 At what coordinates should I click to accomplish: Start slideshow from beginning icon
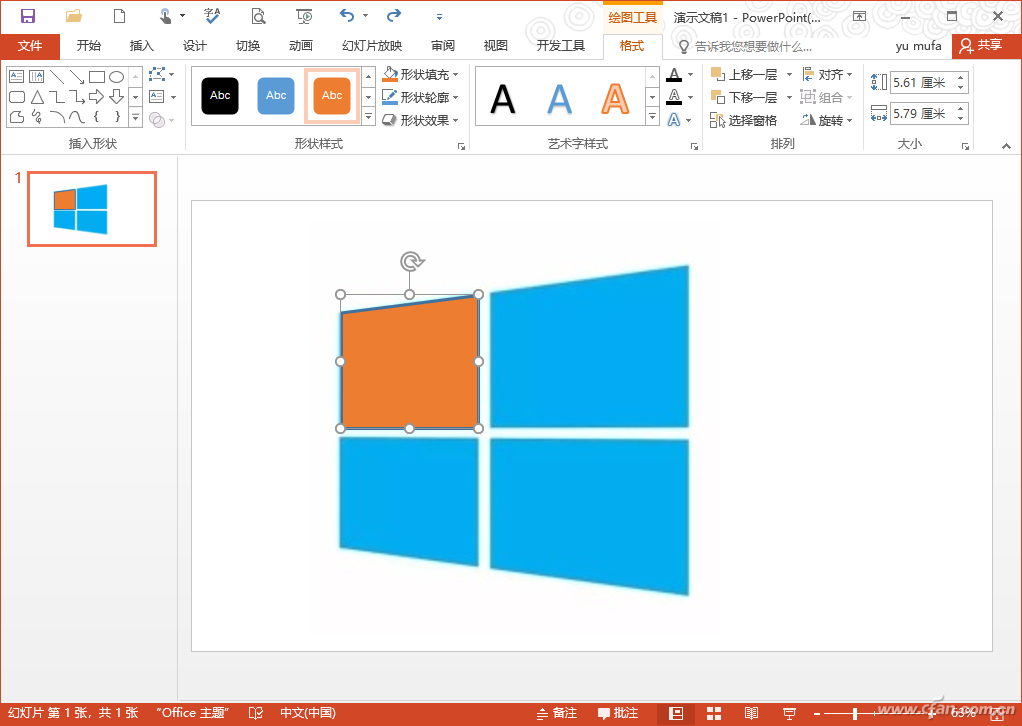[x=304, y=16]
